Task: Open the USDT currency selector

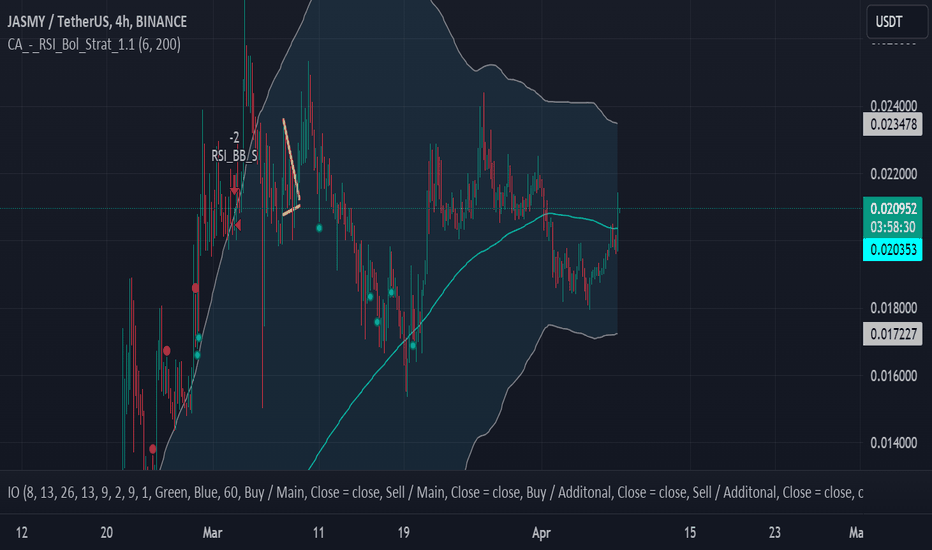Action: point(897,22)
